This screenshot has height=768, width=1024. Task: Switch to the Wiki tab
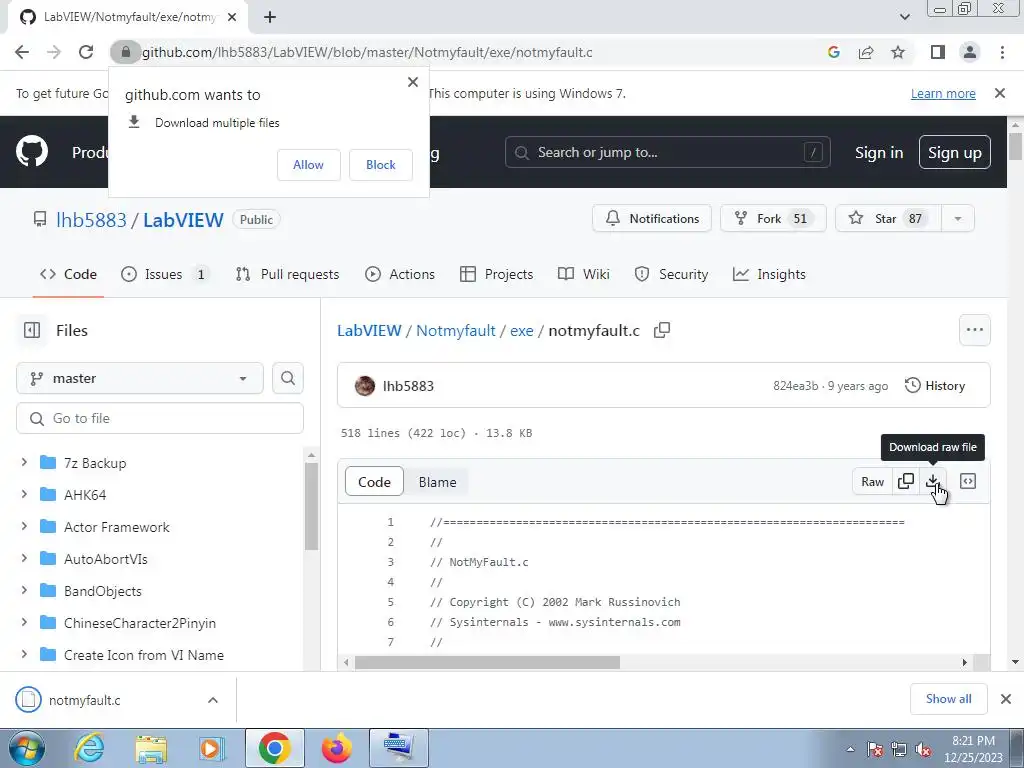[583, 274]
